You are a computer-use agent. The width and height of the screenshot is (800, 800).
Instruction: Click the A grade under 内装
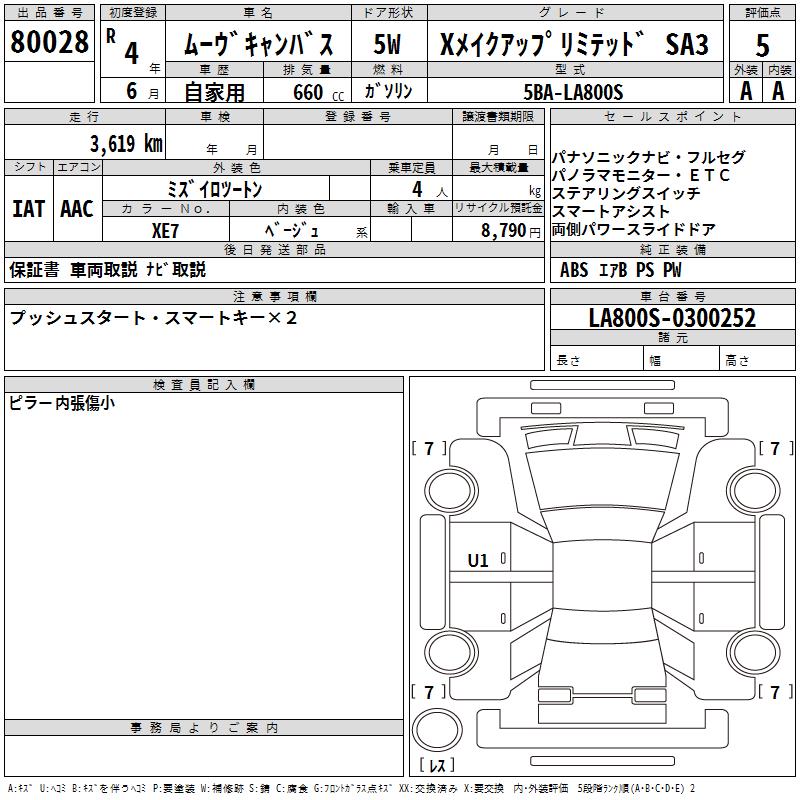[x=778, y=91]
